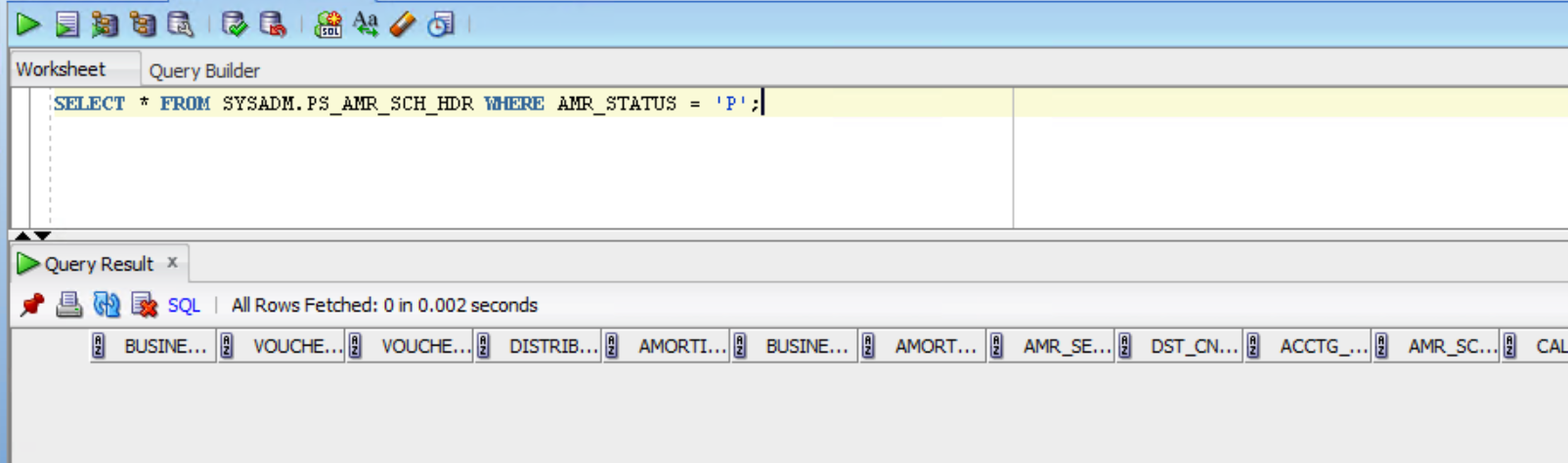This screenshot has height=463, width=1568.
Task: Click the 'P' string literal in query
Action: [x=732, y=104]
